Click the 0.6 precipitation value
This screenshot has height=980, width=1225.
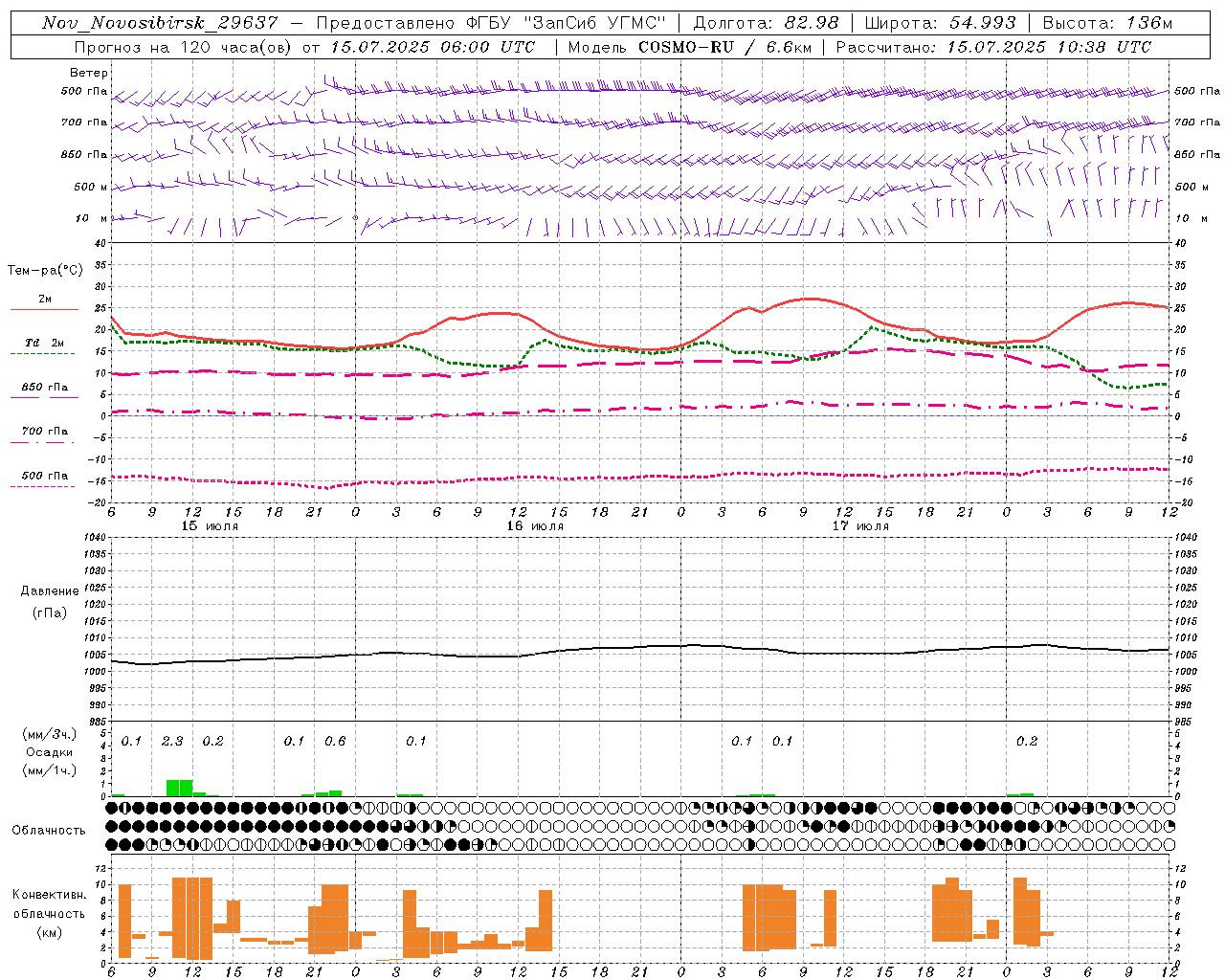[335, 742]
